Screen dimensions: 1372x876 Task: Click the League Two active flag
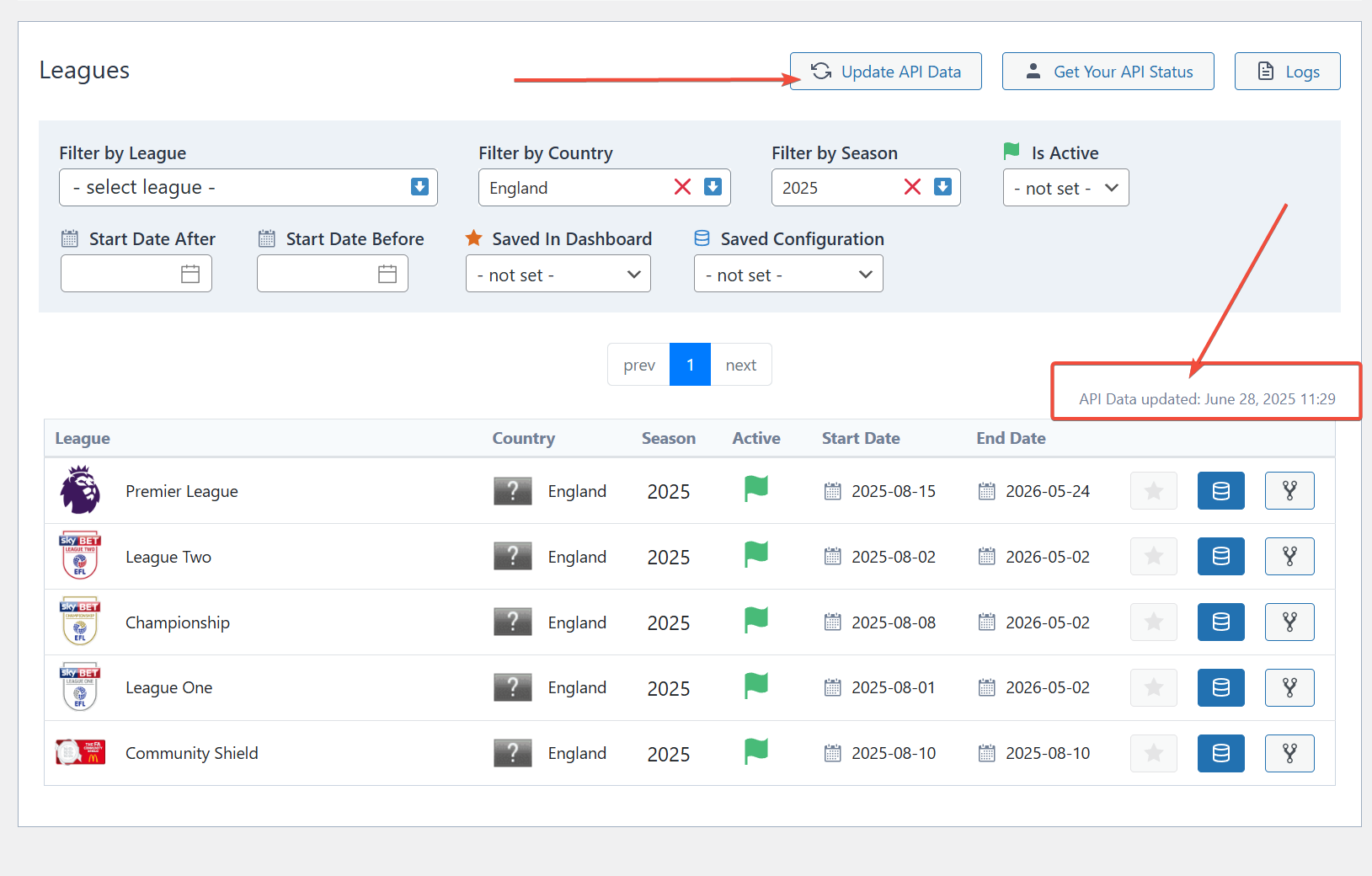tap(756, 554)
